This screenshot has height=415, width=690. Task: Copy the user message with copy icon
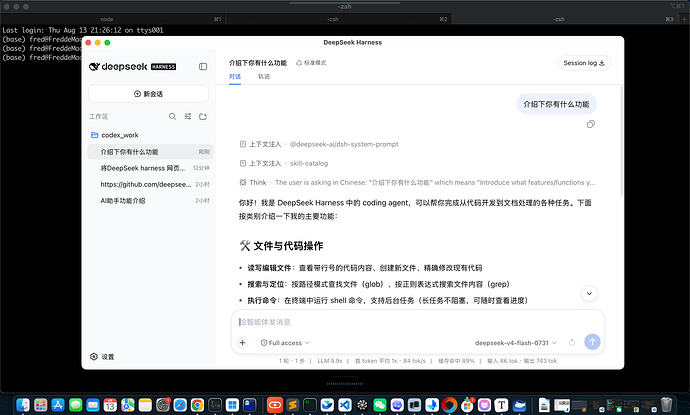pyautogui.click(x=591, y=124)
